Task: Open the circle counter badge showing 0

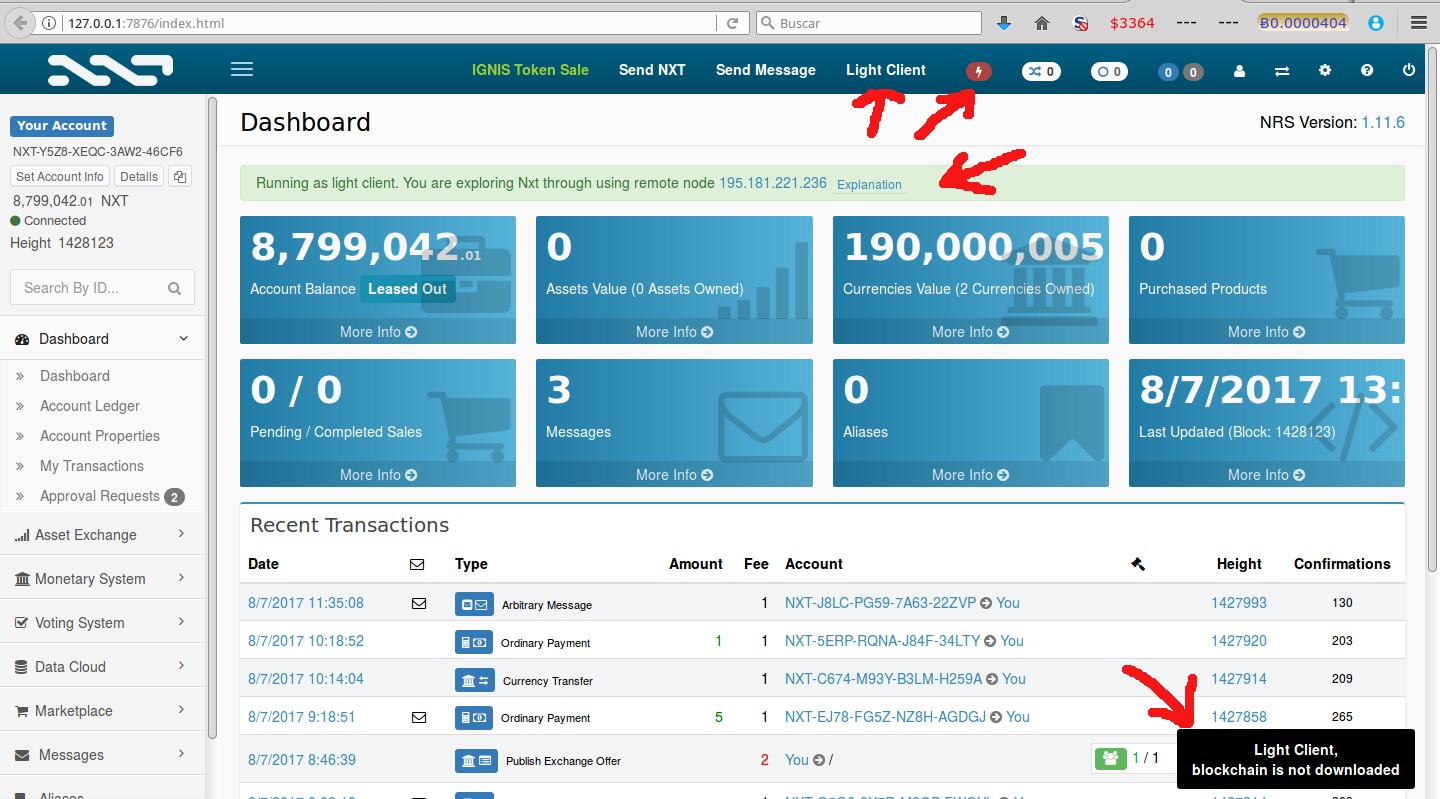Action: click(x=1109, y=71)
